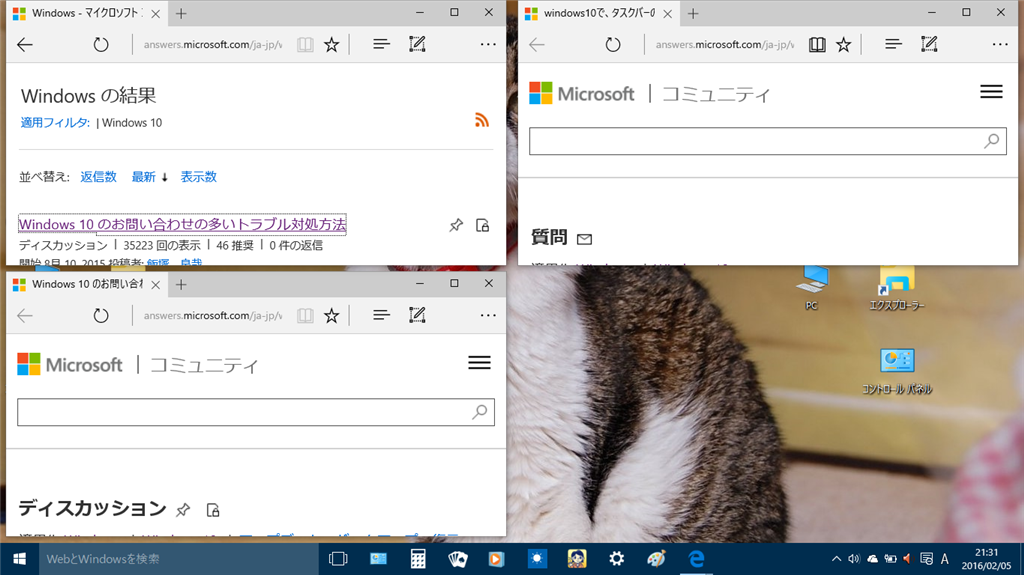Open Settings gear on the taskbar
The height and width of the screenshot is (575, 1024).
[616, 559]
